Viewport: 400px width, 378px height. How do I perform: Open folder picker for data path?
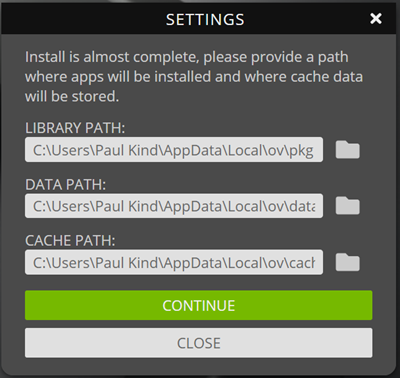347,206
